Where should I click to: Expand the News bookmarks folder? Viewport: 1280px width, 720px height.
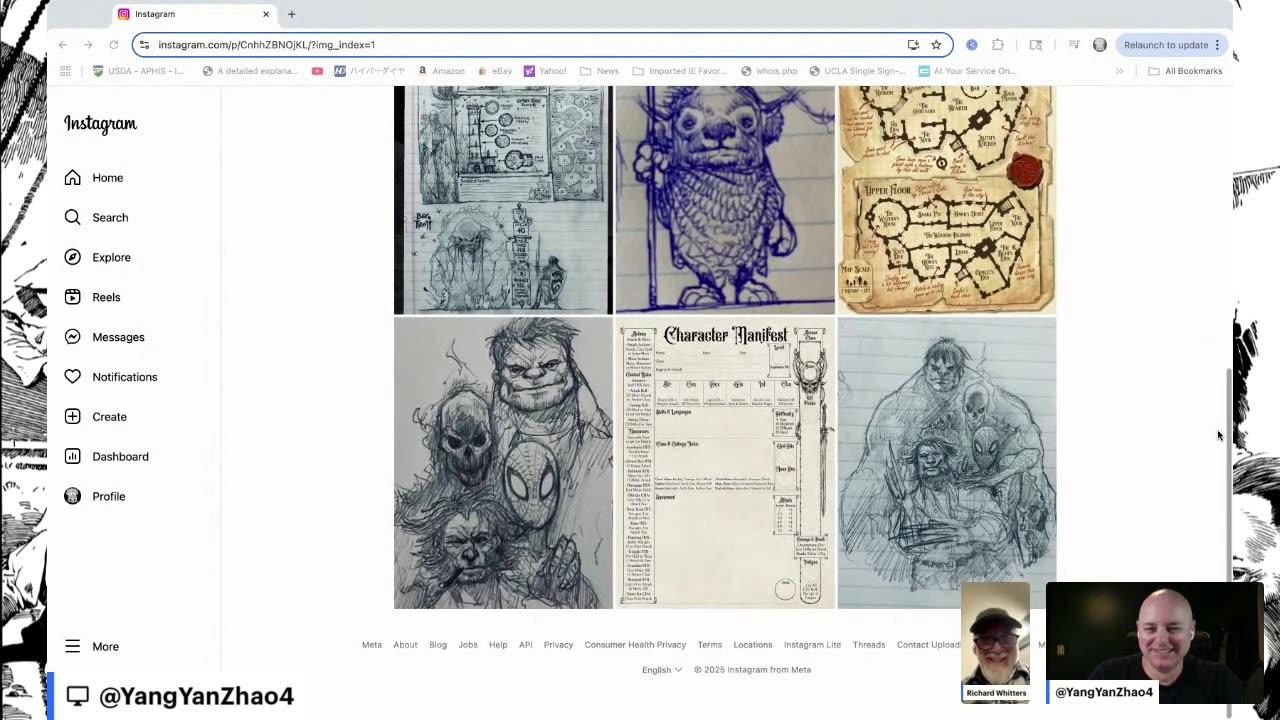pyautogui.click(x=599, y=71)
